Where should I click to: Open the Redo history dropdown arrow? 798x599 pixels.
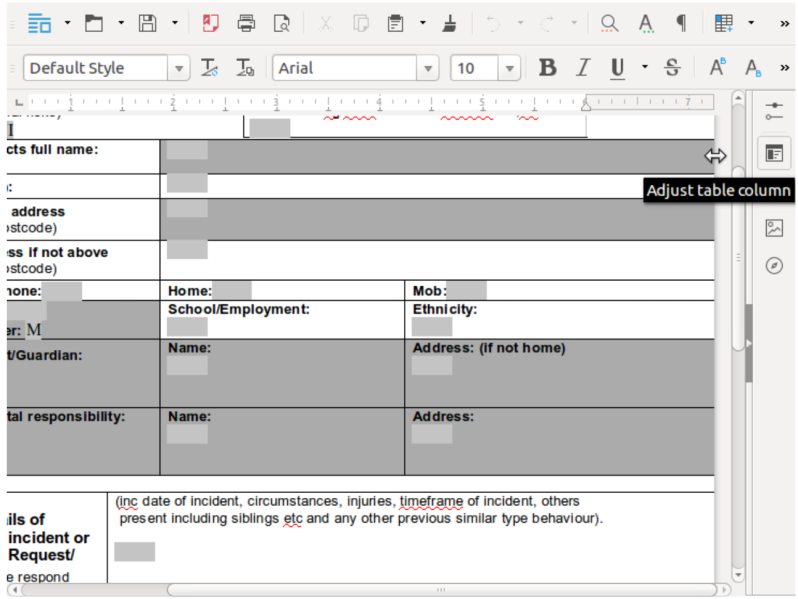[x=574, y=23]
